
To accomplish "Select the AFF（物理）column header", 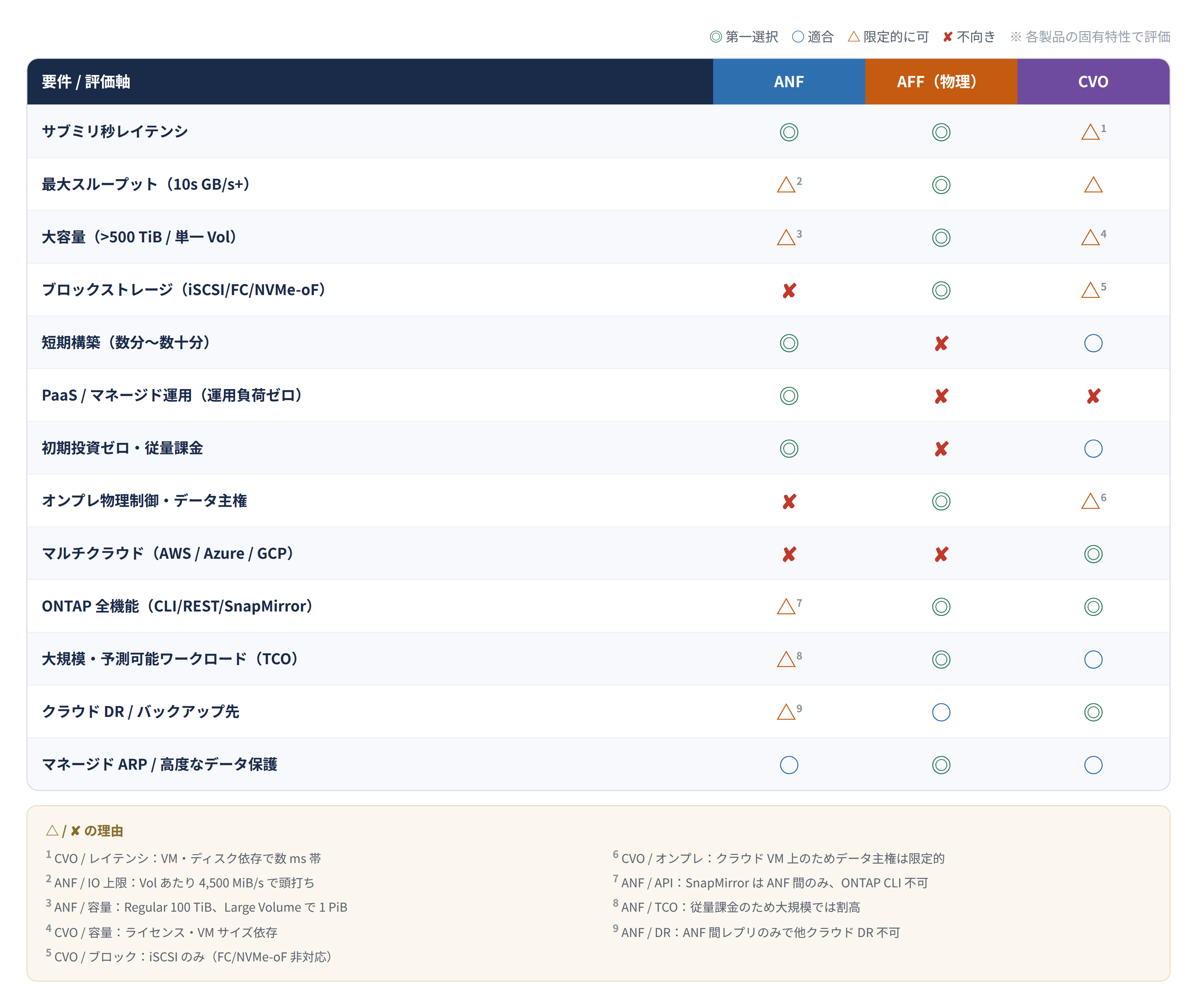I will click(941, 82).
